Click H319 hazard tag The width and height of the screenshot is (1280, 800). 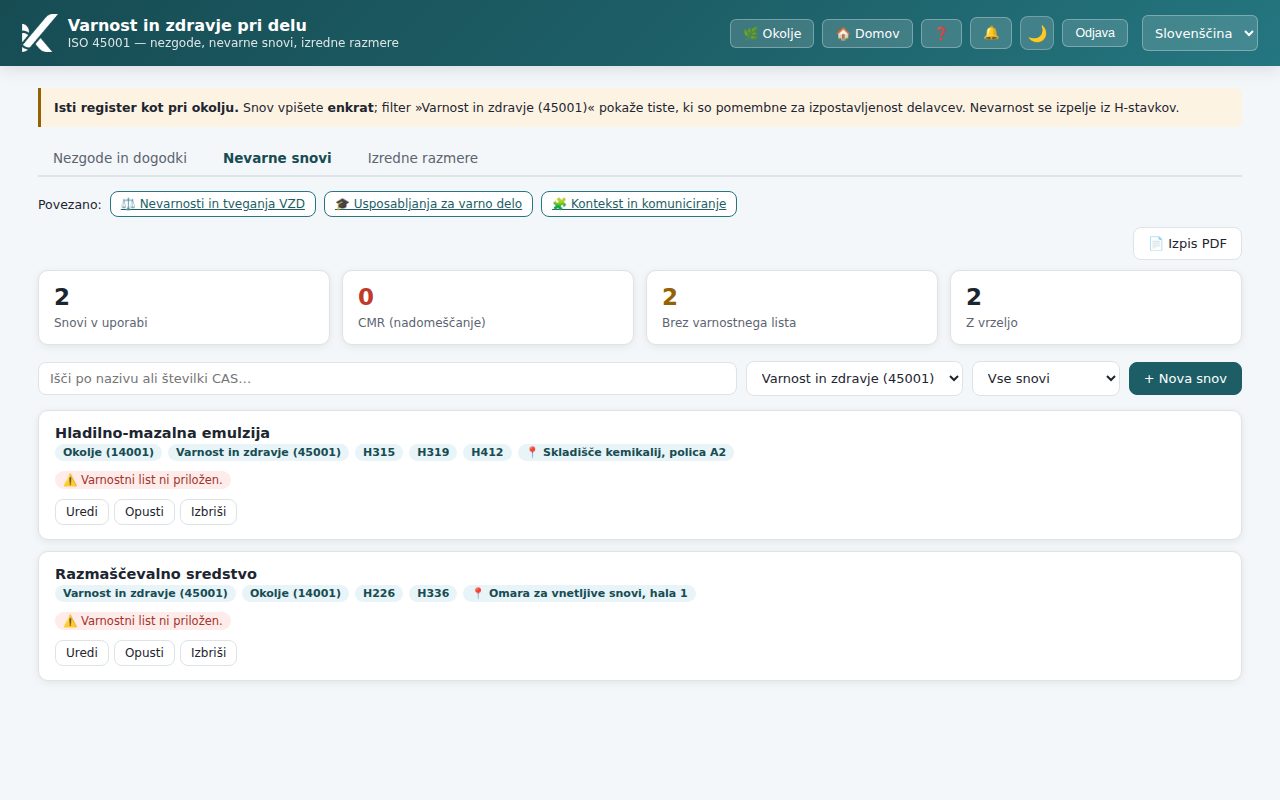[433, 452]
